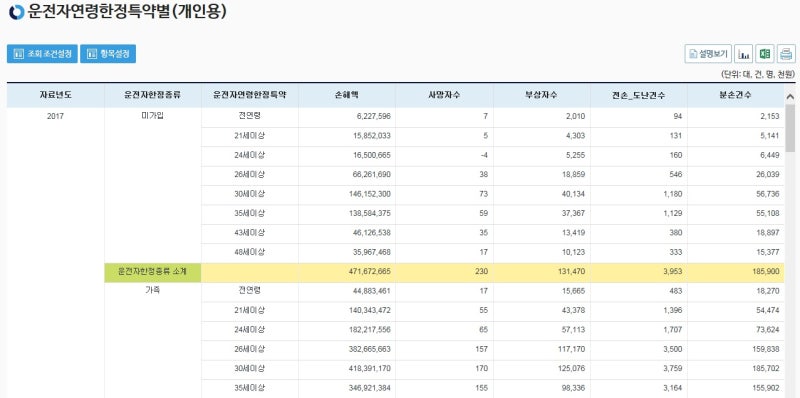This screenshot has height=398, width=800.
Task: Click the 43세이상 age clause cell
Action: tap(250, 233)
